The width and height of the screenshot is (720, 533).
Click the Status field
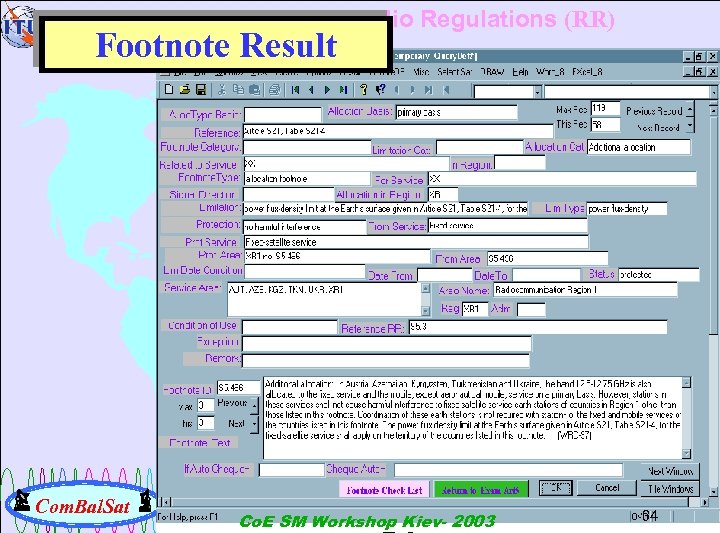pyautogui.click(x=658, y=275)
